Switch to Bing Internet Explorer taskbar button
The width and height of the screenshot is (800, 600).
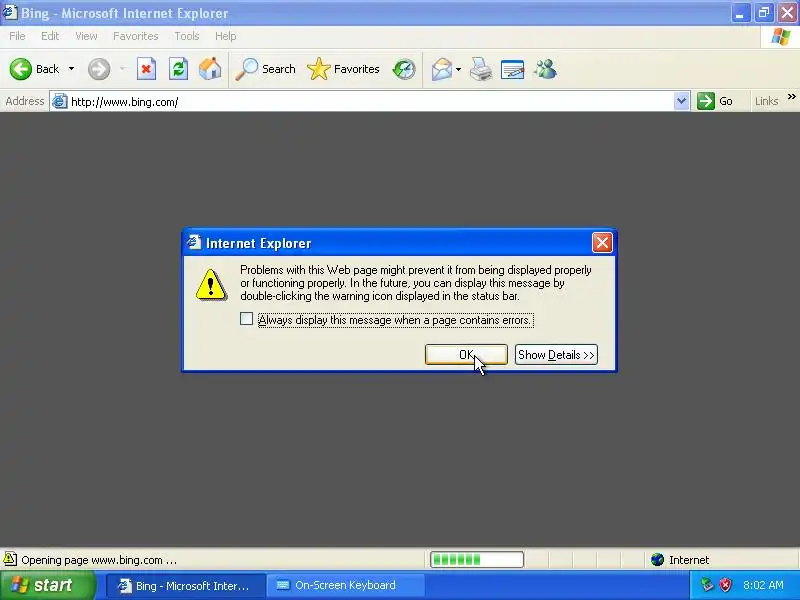click(186, 585)
